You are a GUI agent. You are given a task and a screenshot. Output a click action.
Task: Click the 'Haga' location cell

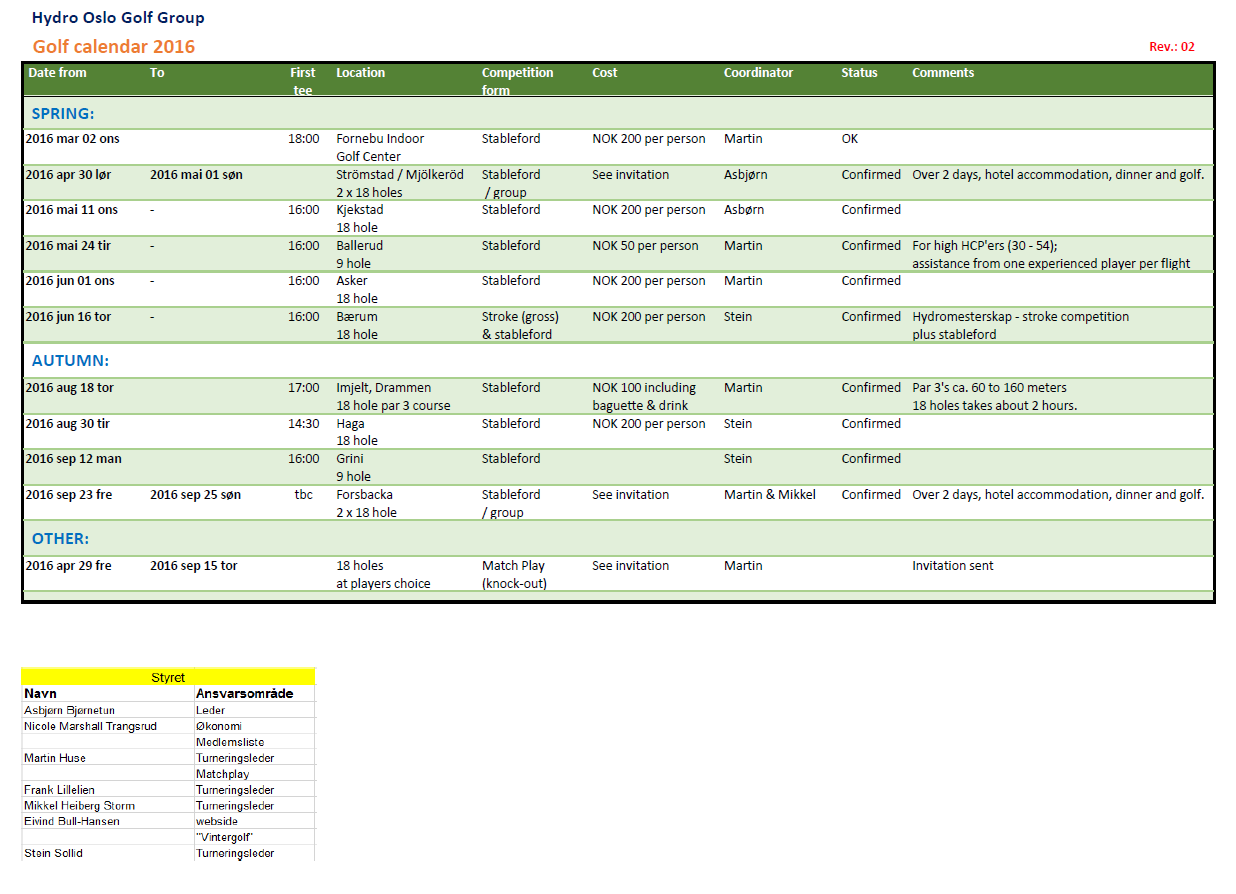pos(350,424)
